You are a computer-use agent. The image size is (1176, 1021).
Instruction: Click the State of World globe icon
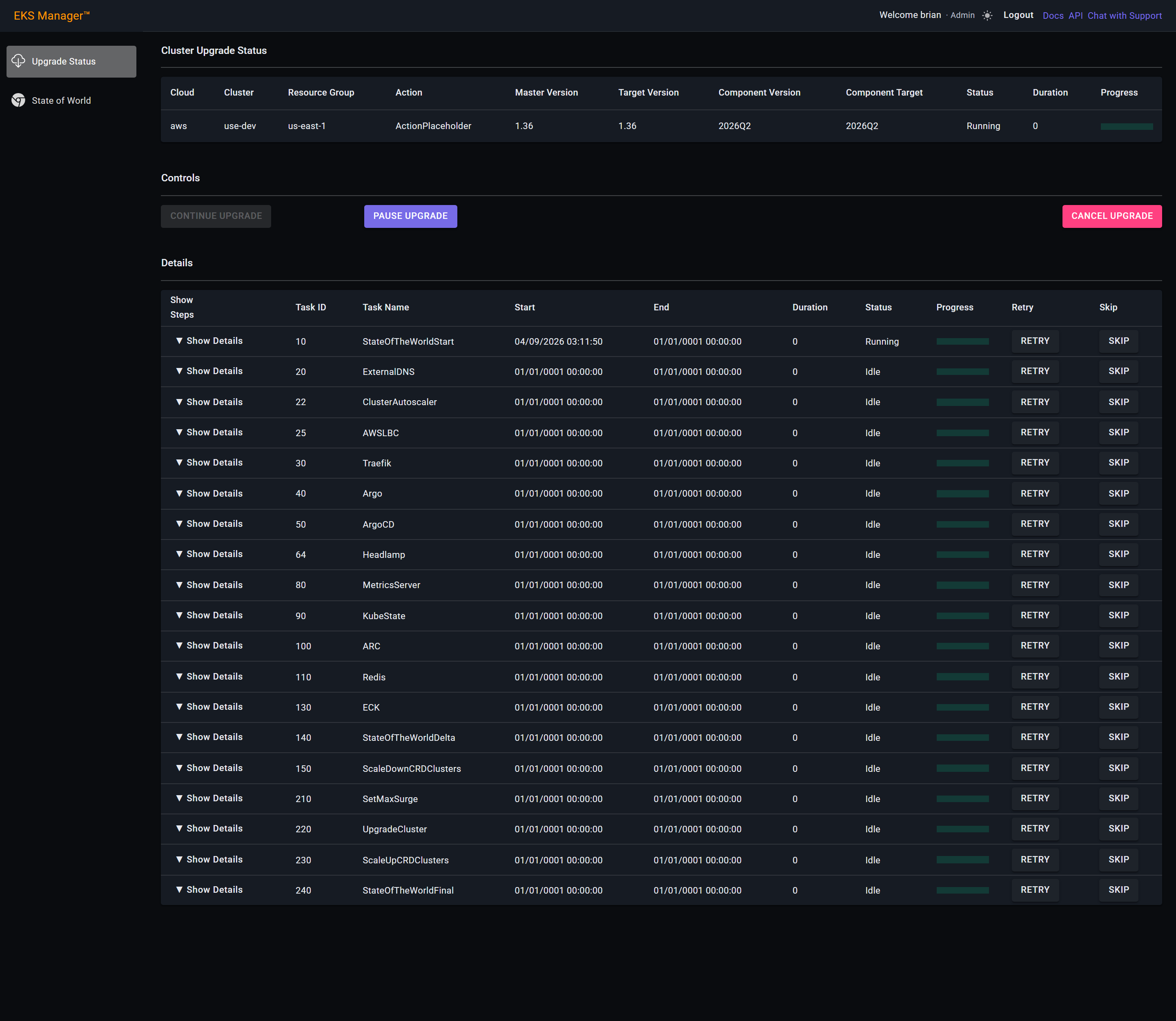pyautogui.click(x=18, y=100)
